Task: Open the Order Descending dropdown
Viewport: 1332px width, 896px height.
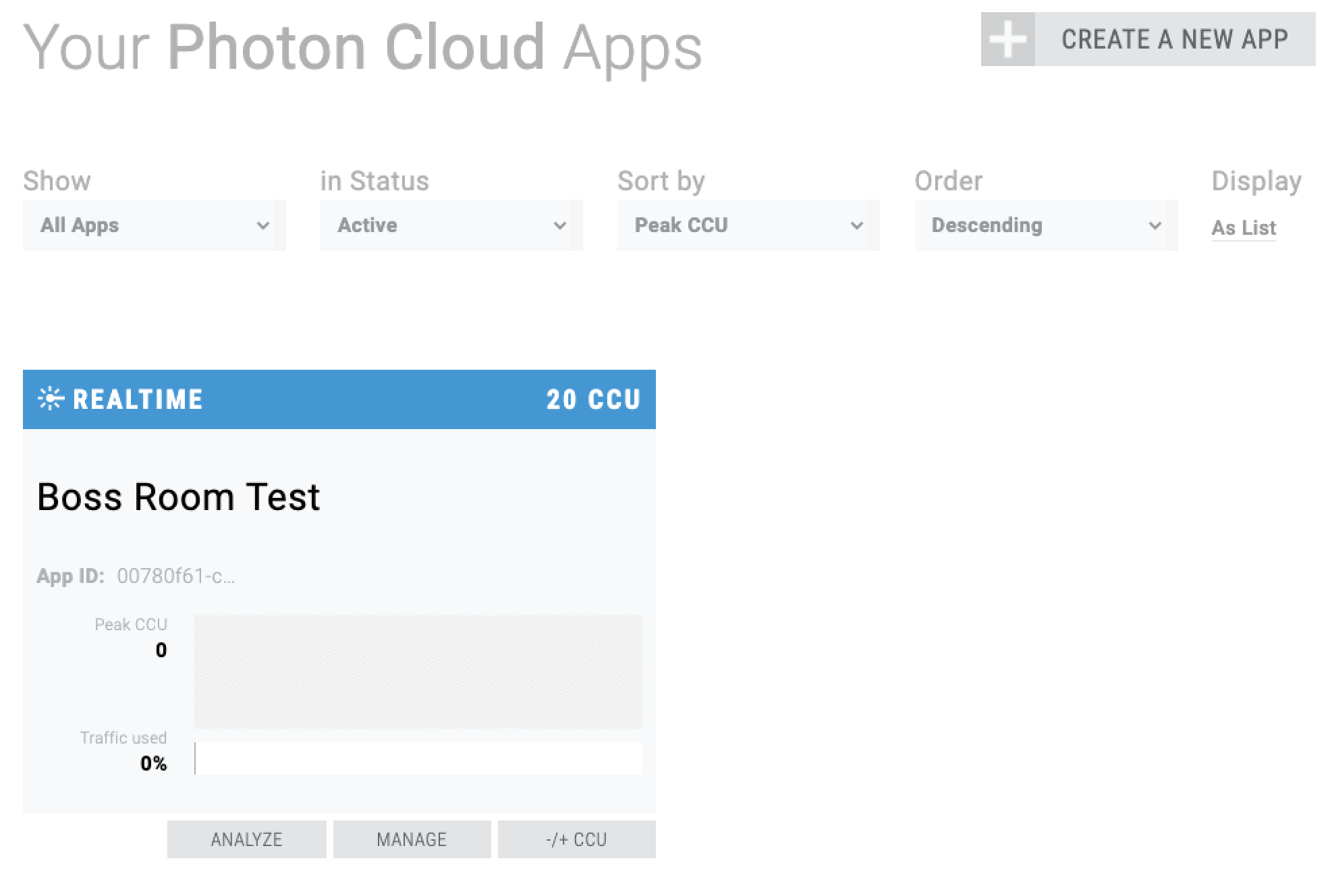Action: coord(1045,225)
